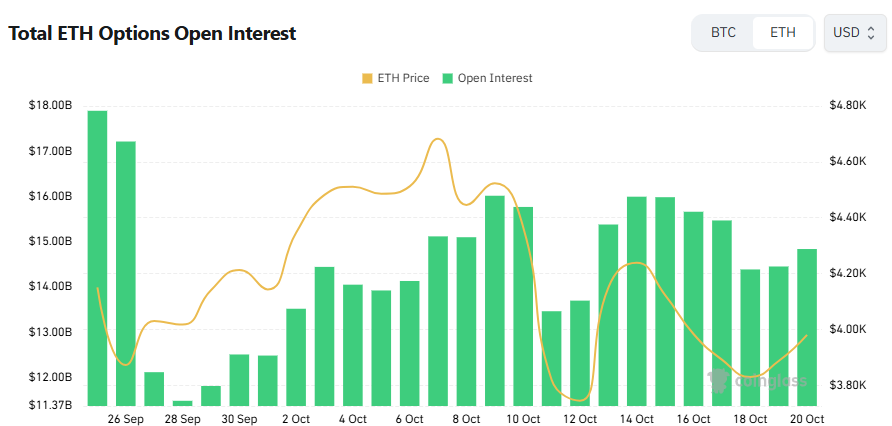892x426 pixels.
Task: Click the 12 Oct x-axis date label
Action: pos(580,419)
